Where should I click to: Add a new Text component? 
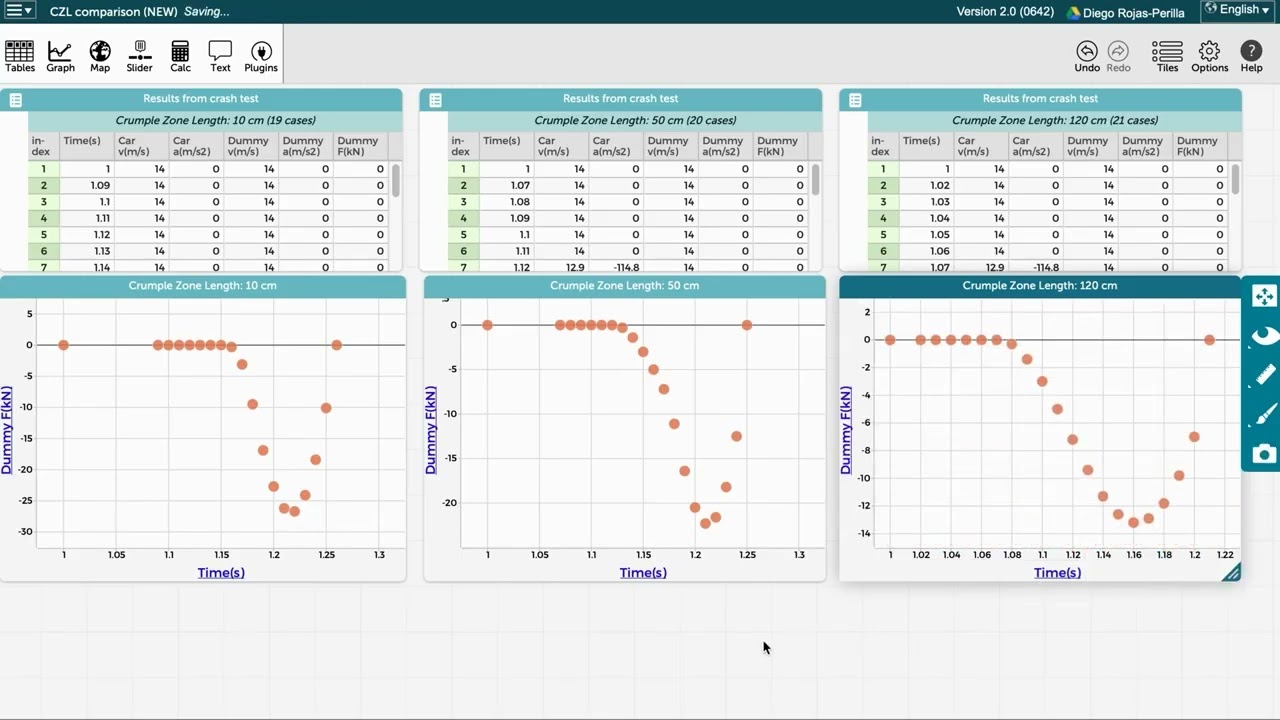point(220,56)
